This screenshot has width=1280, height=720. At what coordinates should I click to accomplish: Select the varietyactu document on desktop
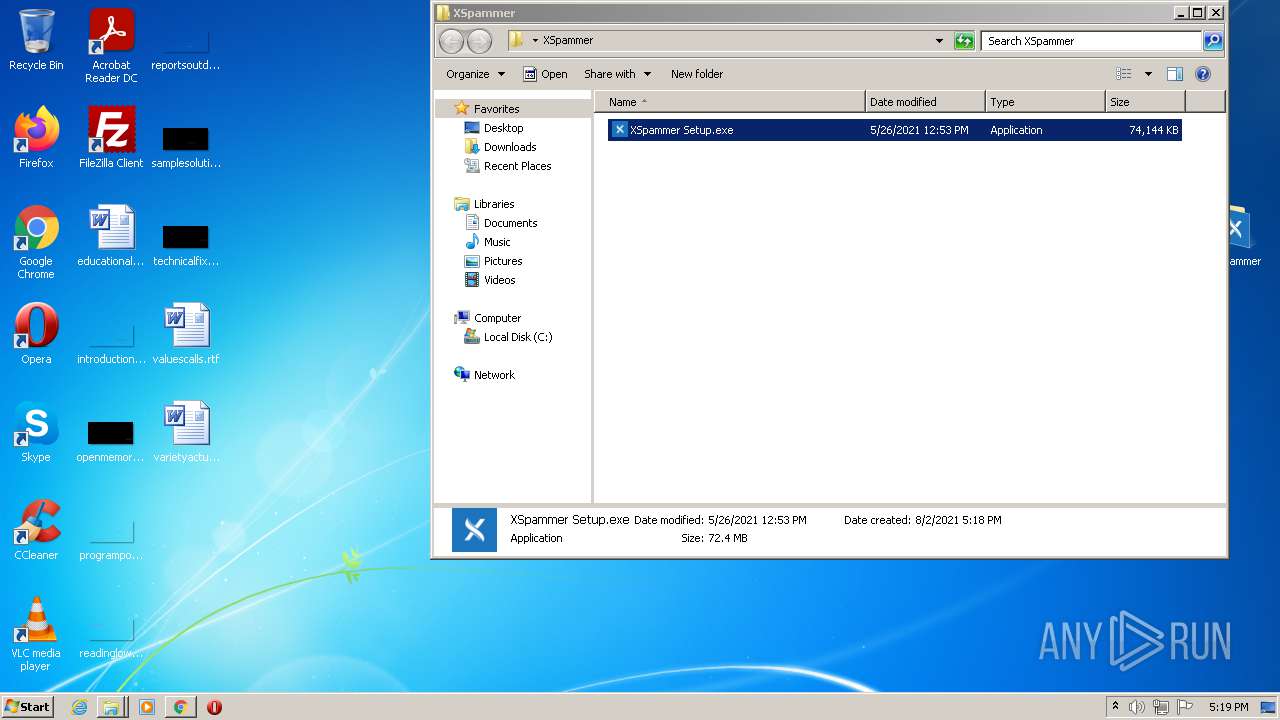[x=186, y=432]
